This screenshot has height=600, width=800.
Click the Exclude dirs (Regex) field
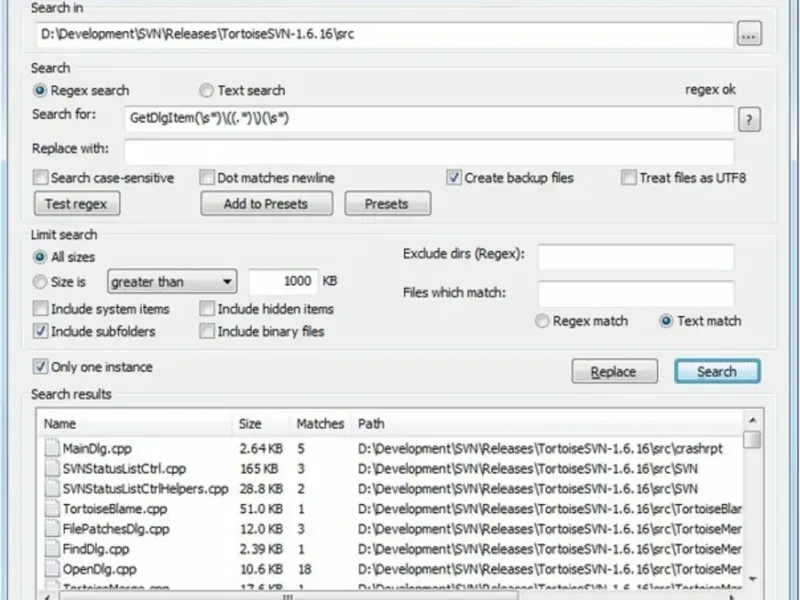(636, 257)
